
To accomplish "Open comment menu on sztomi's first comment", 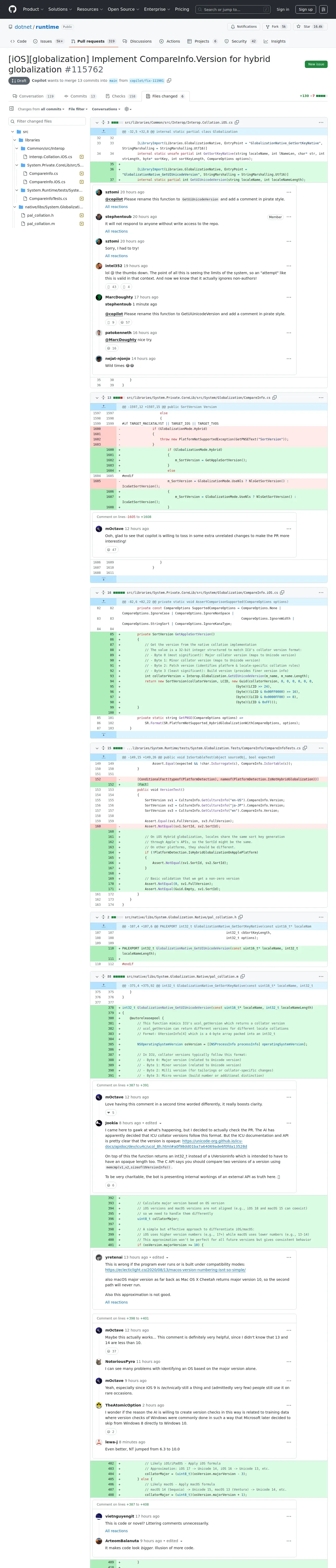I will pos(289,192).
